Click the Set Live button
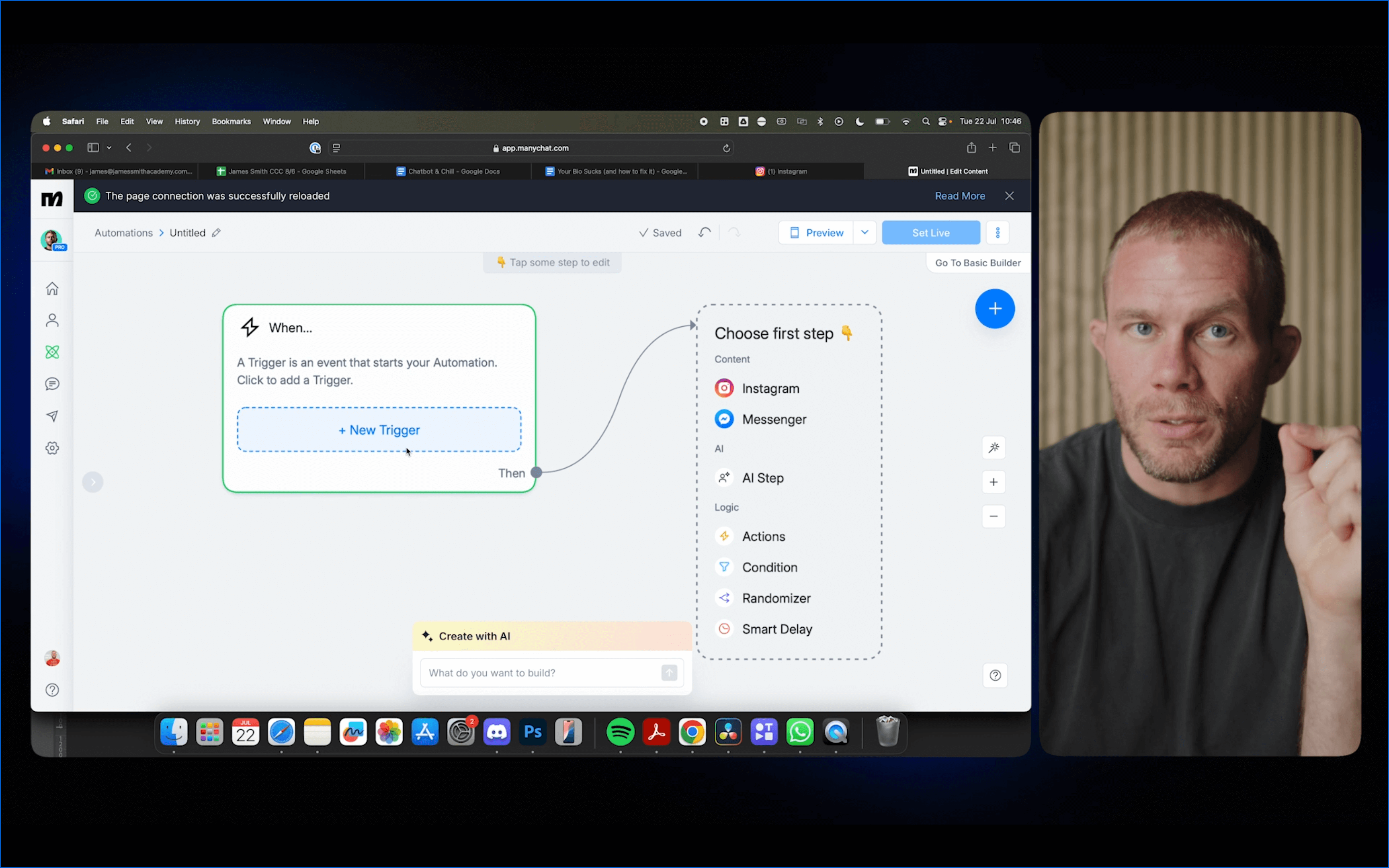The height and width of the screenshot is (868, 1389). click(x=931, y=233)
